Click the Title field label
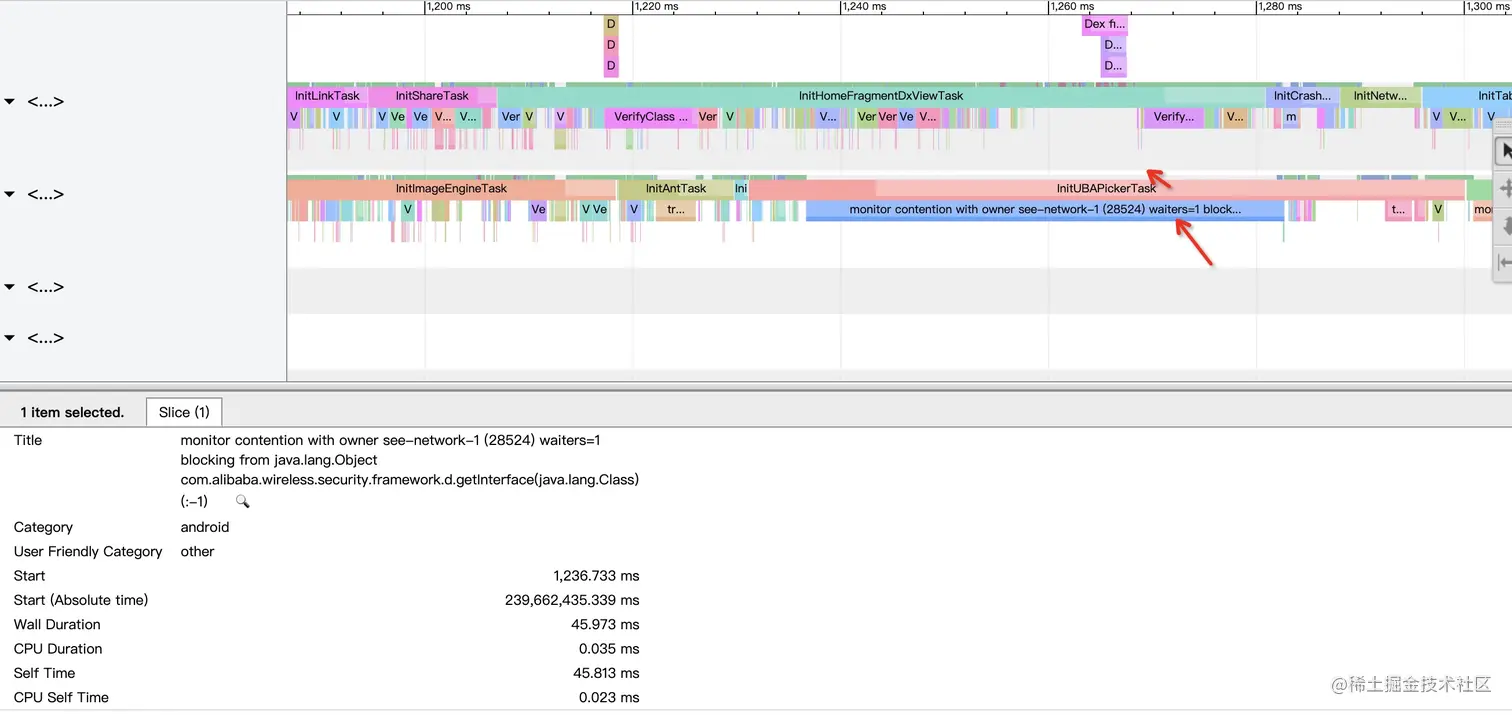 tap(28, 440)
